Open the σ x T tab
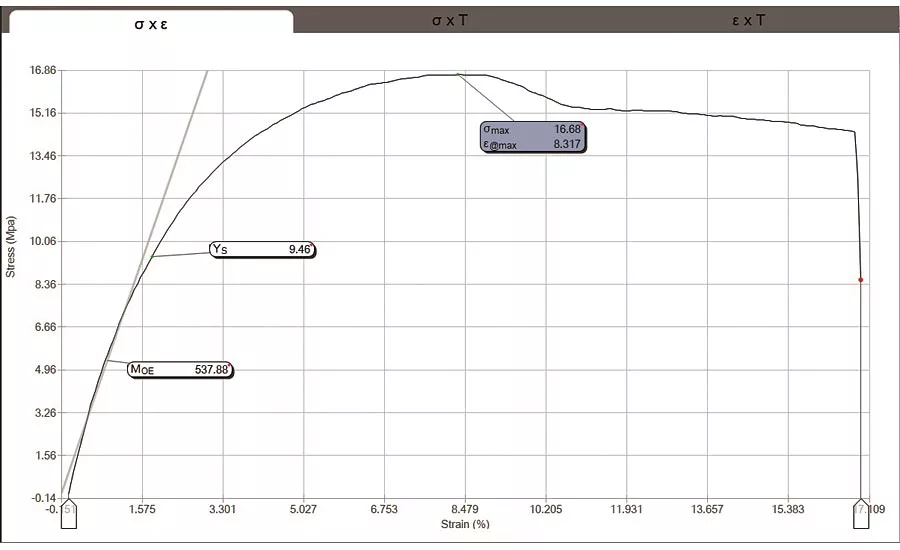 pyautogui.click(x=450, y=21)
